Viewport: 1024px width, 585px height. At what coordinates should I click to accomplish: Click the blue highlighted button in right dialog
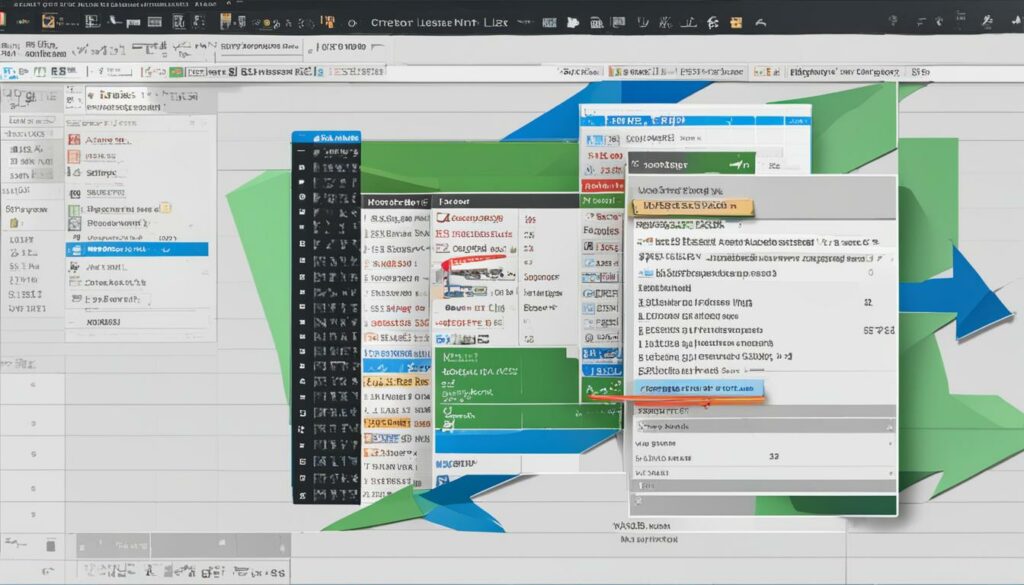tap(699, 388)
